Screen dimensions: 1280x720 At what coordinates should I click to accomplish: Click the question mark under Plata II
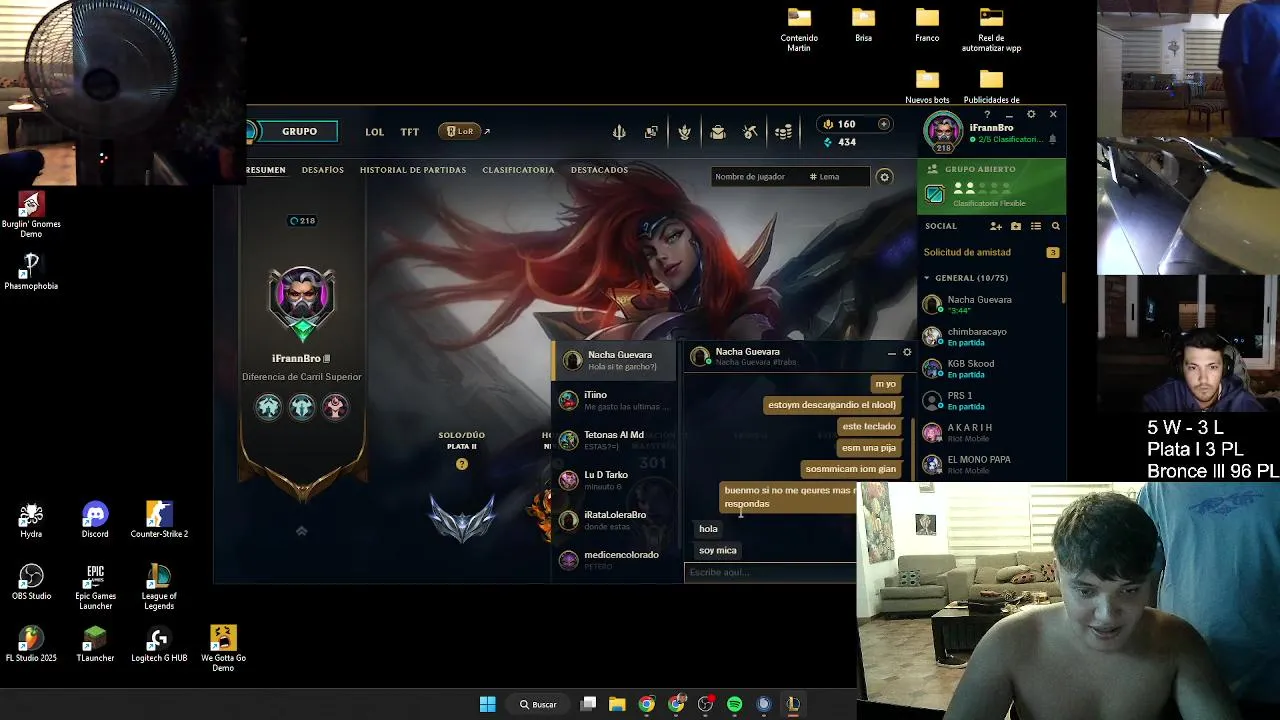click(462, 464)
